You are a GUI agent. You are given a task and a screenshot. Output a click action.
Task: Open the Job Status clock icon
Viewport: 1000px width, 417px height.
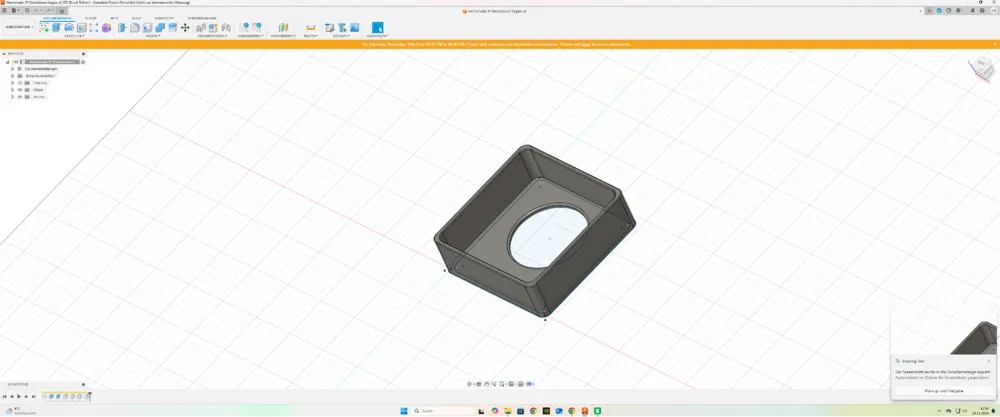click(948, 10)
